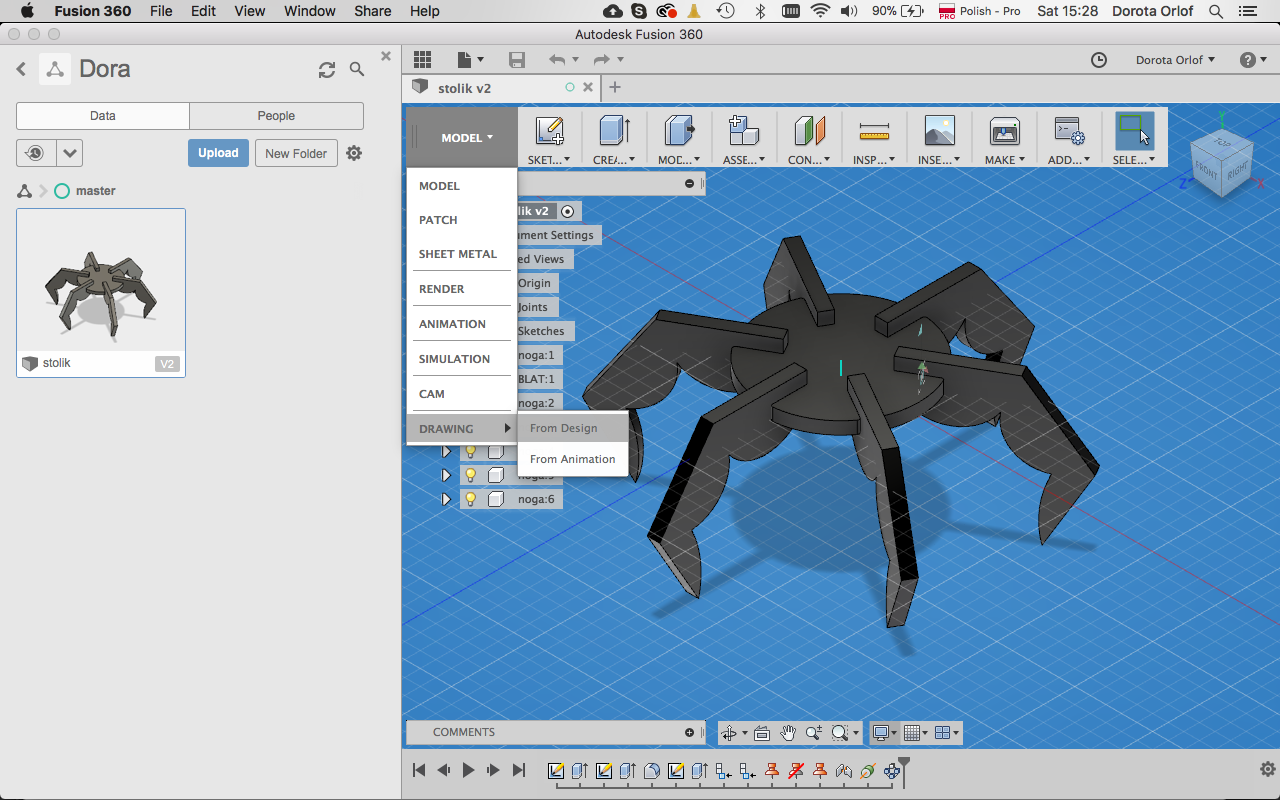Toggle the stolik v2 activate radio button

(x=568, y=211)
